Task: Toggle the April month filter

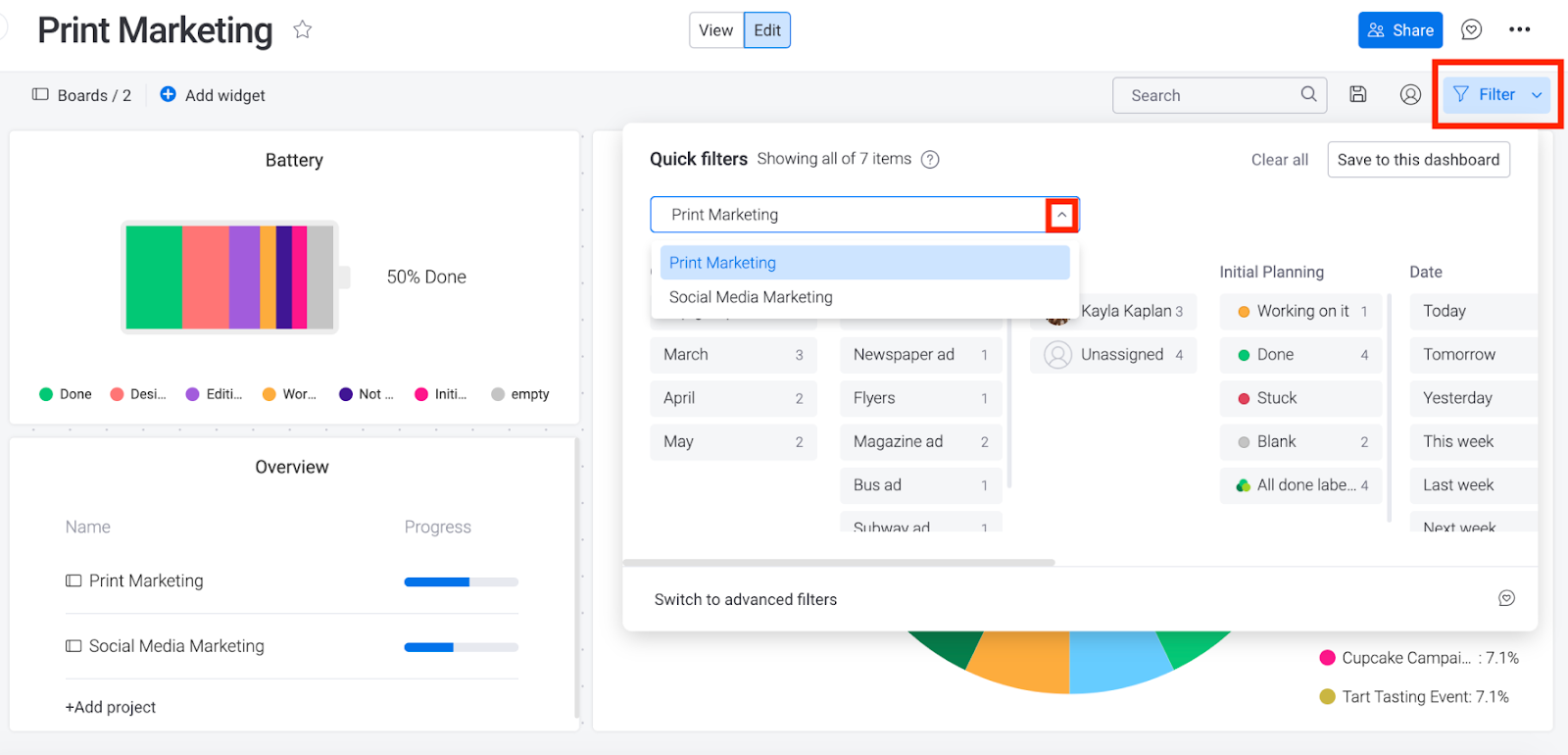Action: click(733, 398)
